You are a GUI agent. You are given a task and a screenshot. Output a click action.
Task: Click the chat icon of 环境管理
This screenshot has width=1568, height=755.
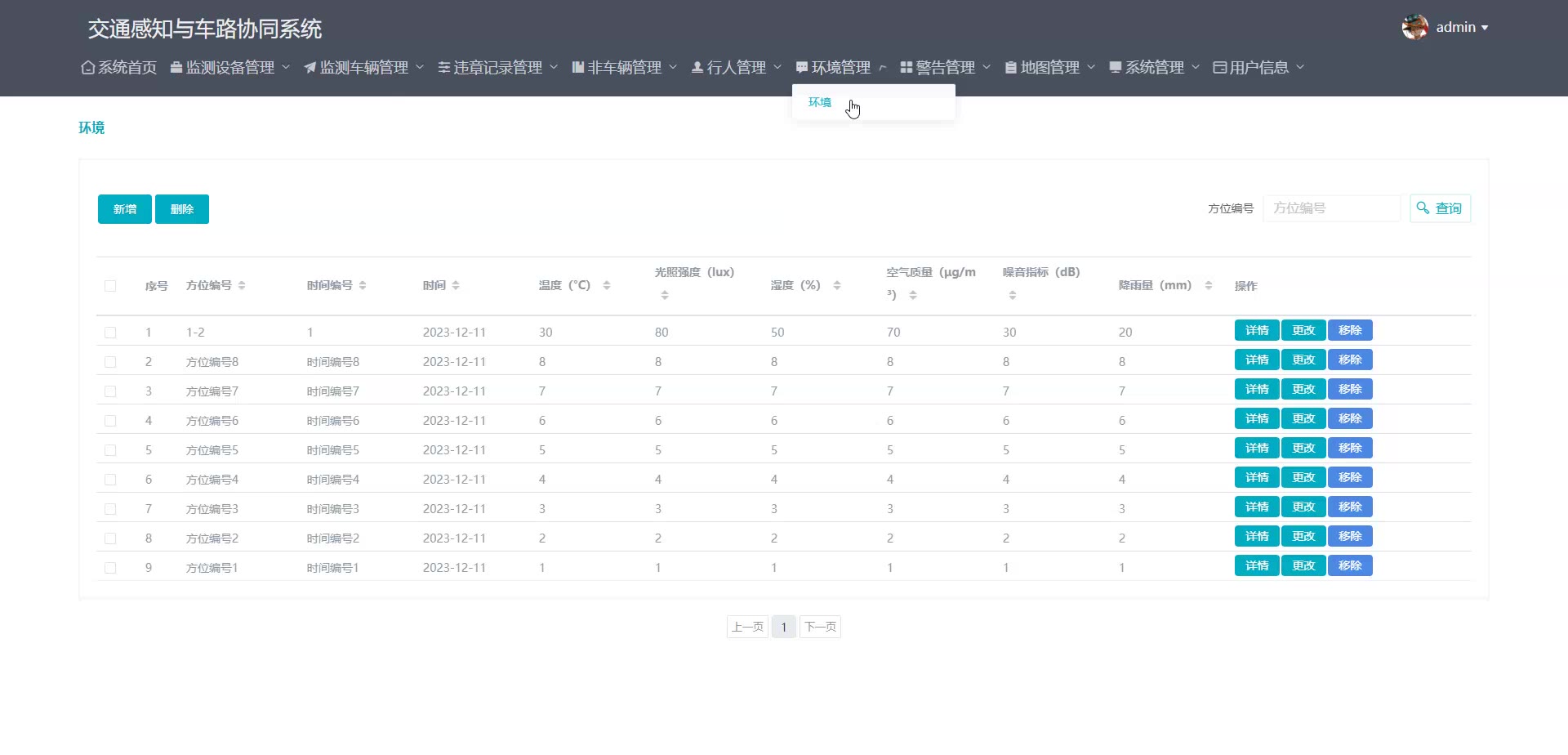click(x=801, y=68)
